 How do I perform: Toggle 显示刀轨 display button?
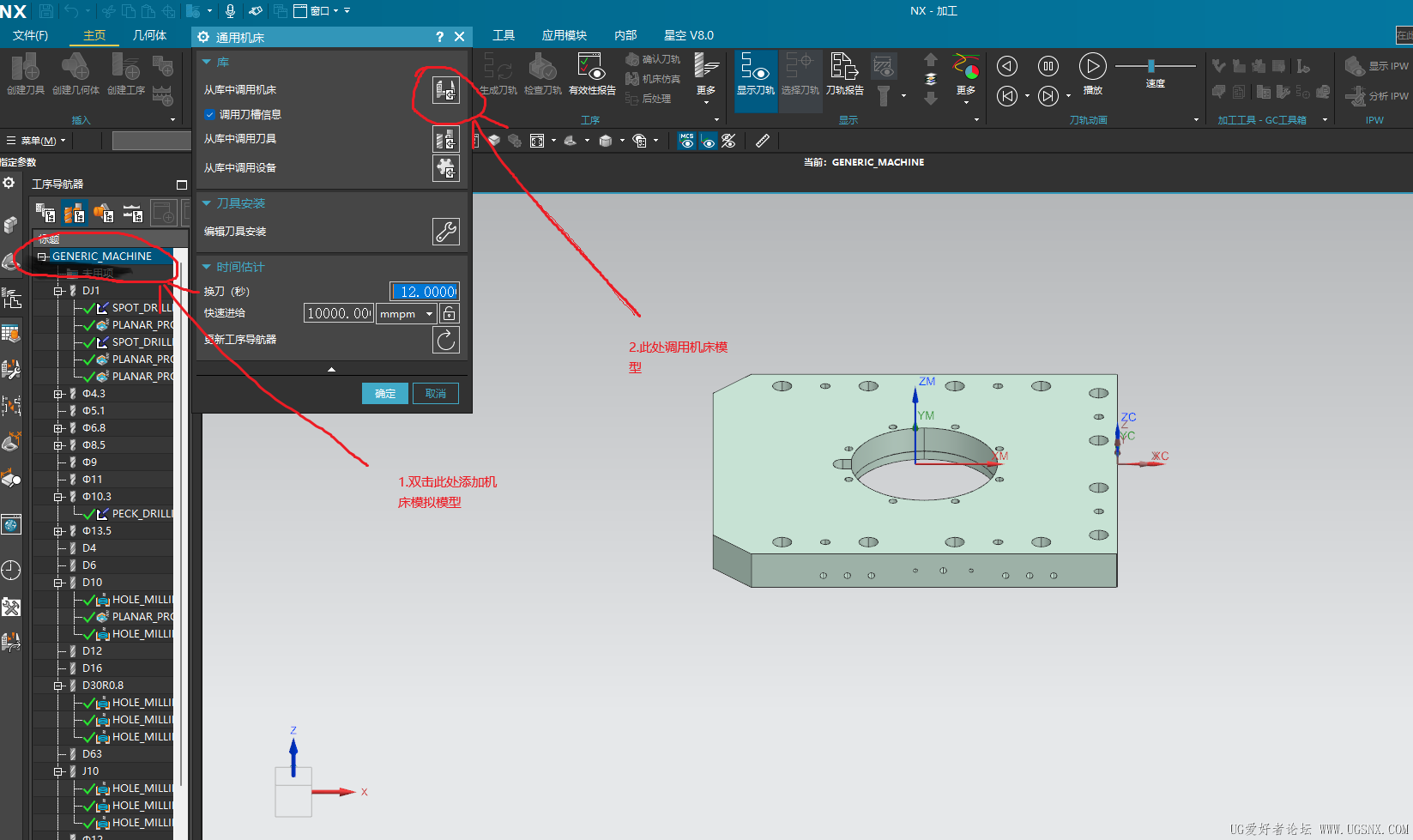755,73
